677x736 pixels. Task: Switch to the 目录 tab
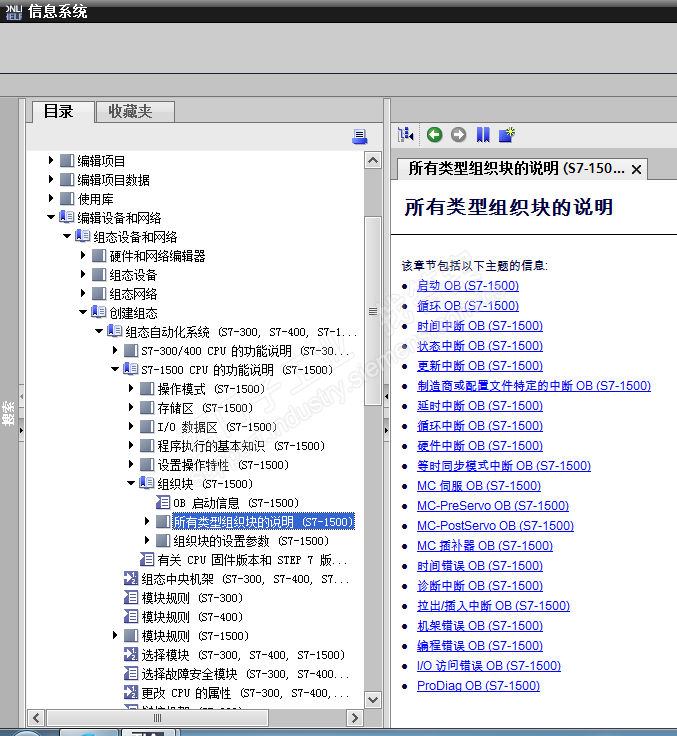[x=63, y=112]
